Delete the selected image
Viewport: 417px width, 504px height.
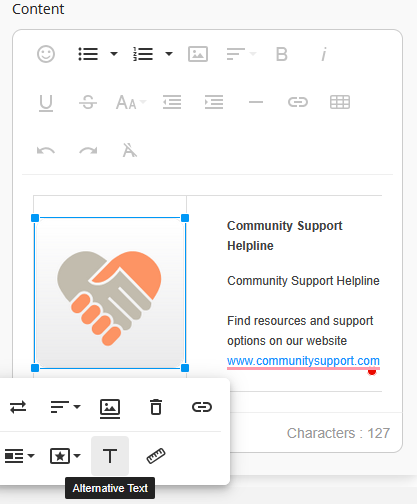(x=156, y=407)
